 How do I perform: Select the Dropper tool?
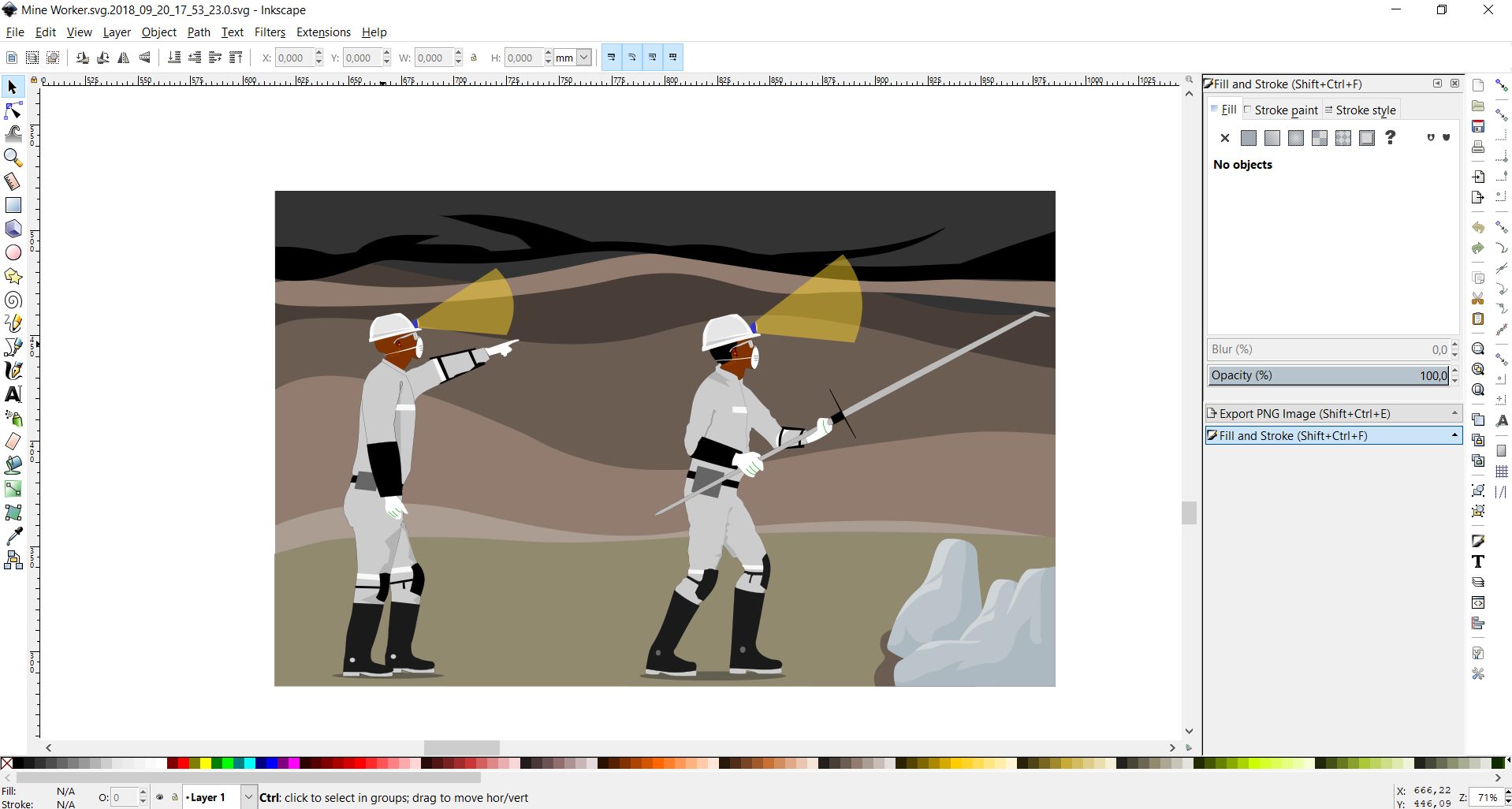coord(13,535)
